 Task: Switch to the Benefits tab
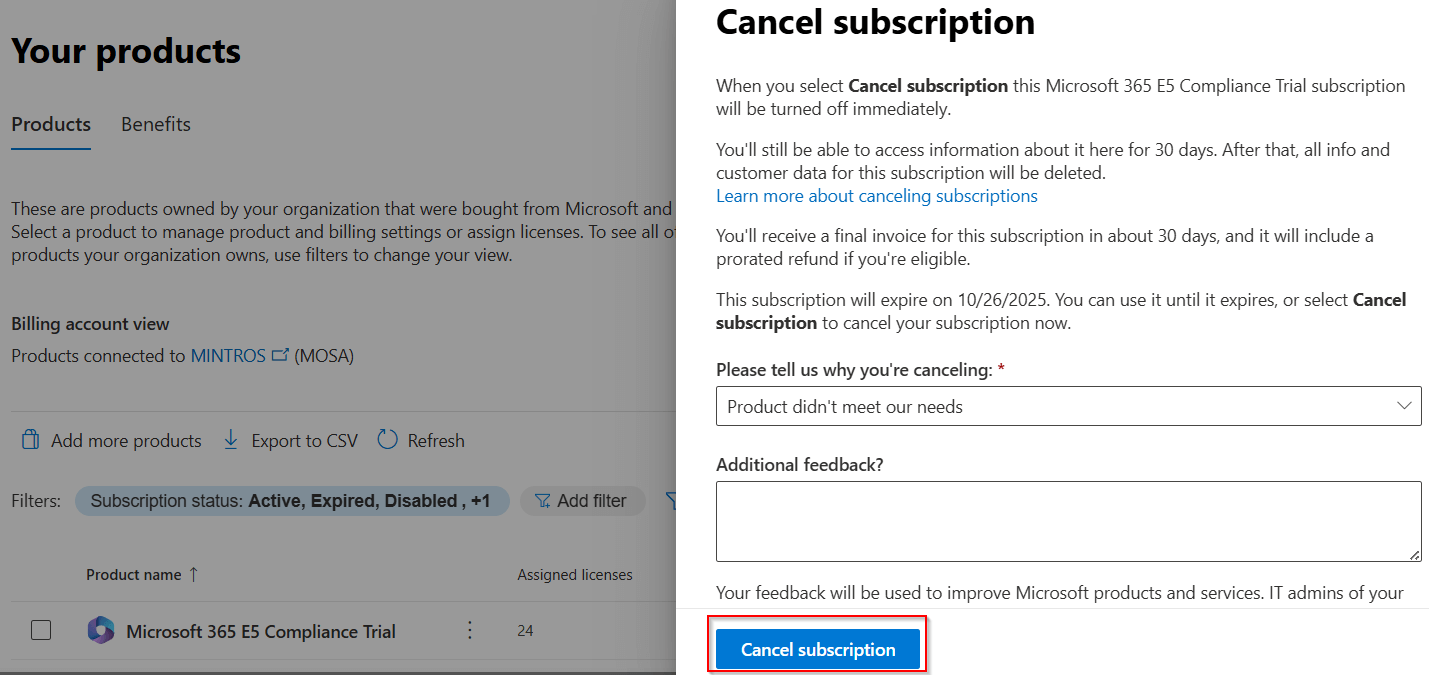click(156, 124)
